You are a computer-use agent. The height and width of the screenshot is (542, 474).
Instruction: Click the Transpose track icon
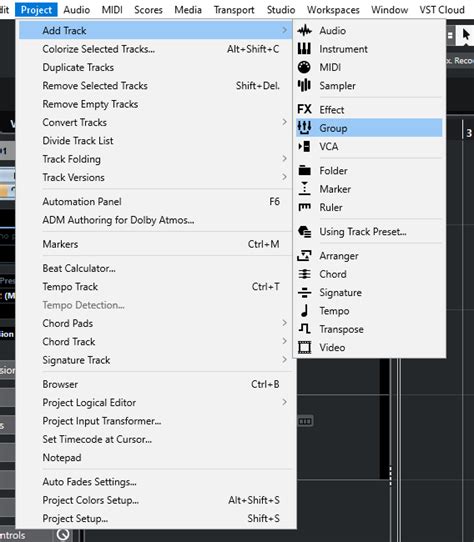tap(304, 329)
